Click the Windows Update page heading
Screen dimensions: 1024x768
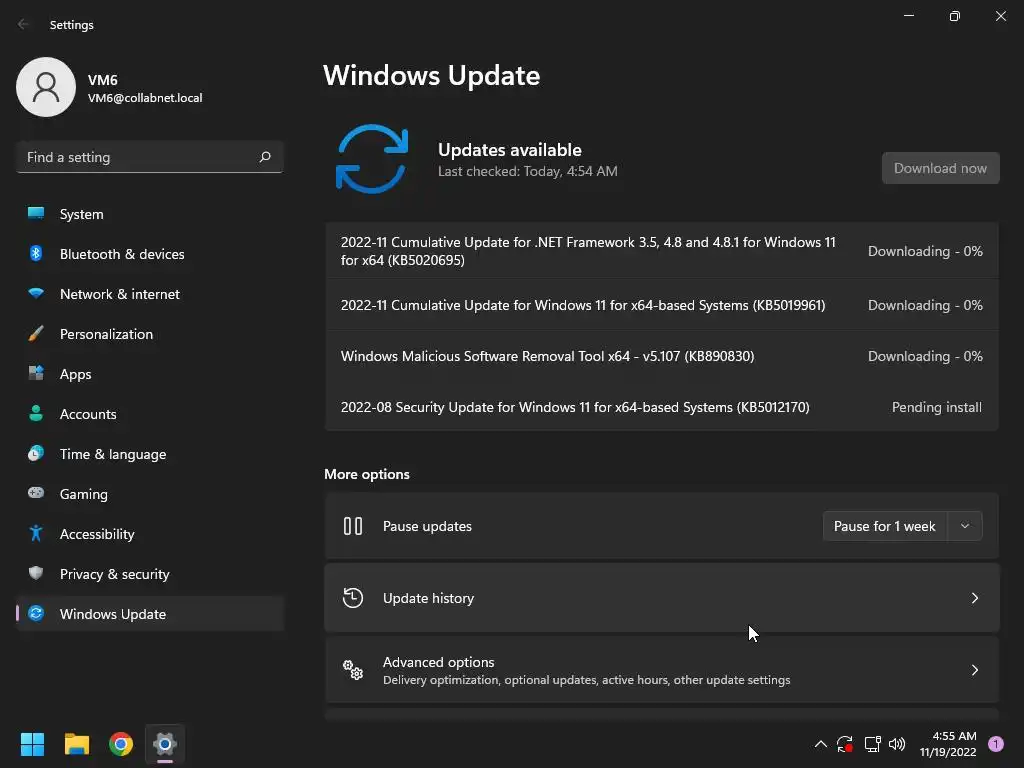click(x=432, y=76)
